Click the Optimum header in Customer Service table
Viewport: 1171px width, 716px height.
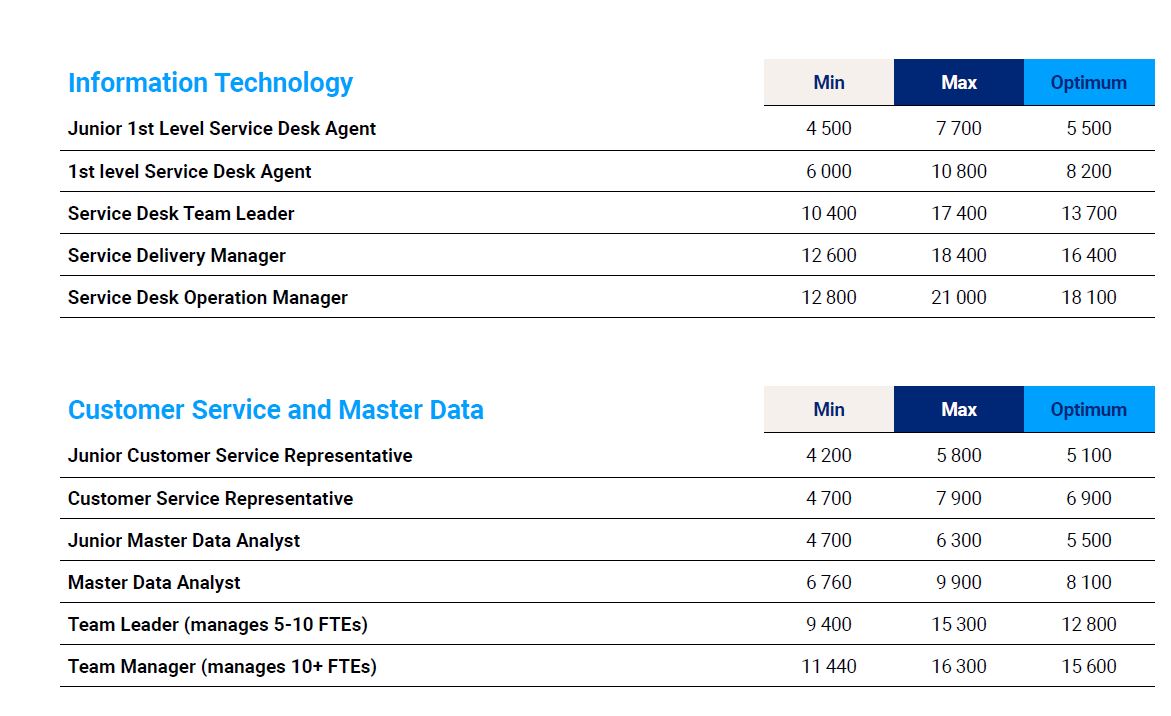pyautogui.click(x=1088, y=410)
